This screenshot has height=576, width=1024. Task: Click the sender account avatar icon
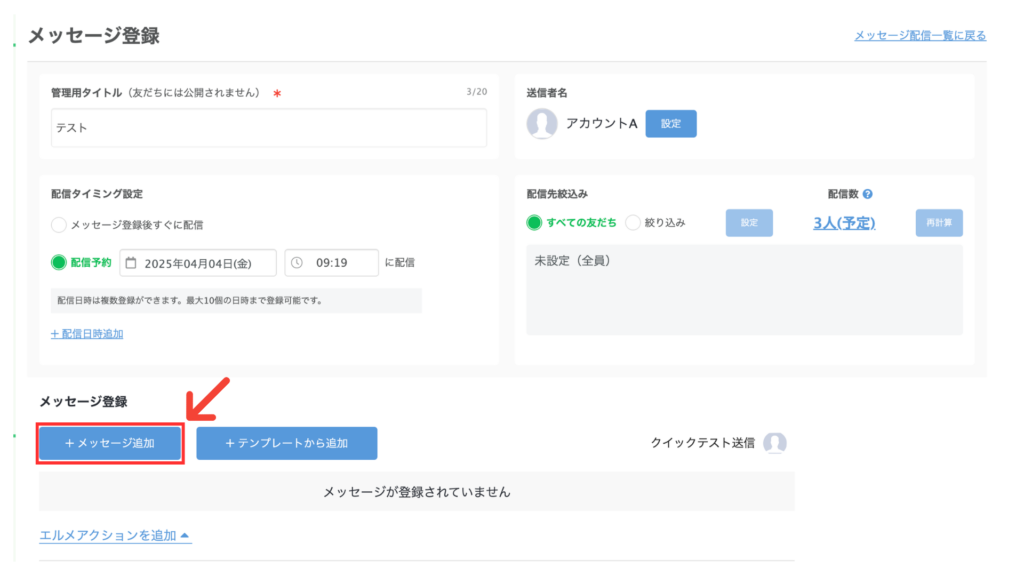[541, 123]
